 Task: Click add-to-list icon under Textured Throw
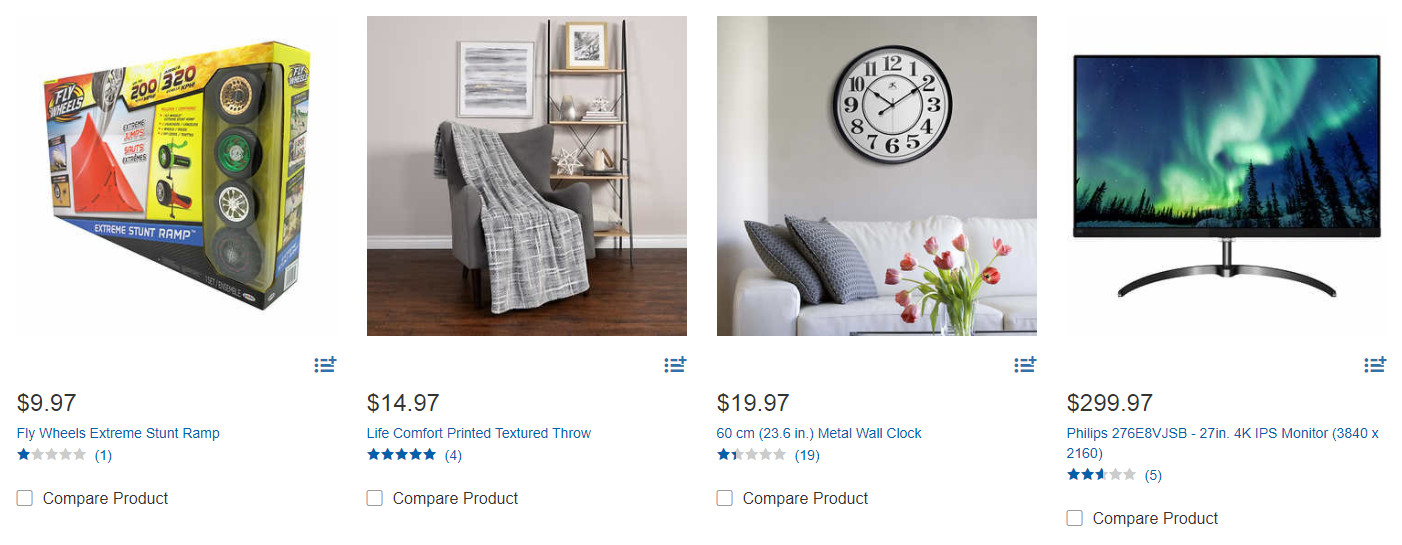[x=675, y=365]
